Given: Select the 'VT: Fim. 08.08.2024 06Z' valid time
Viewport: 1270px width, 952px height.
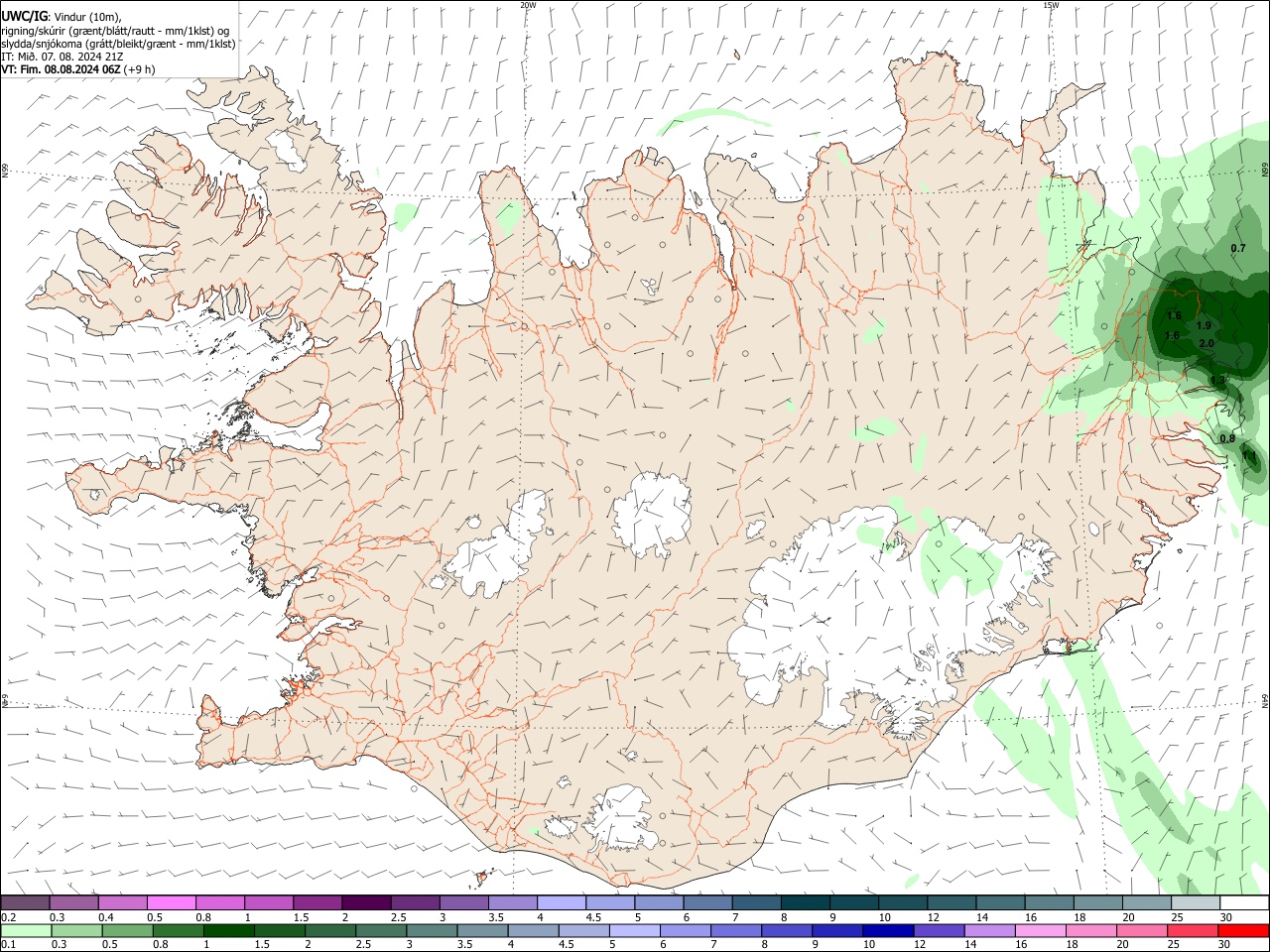Looking at the screenshot, I should point(62,69).
